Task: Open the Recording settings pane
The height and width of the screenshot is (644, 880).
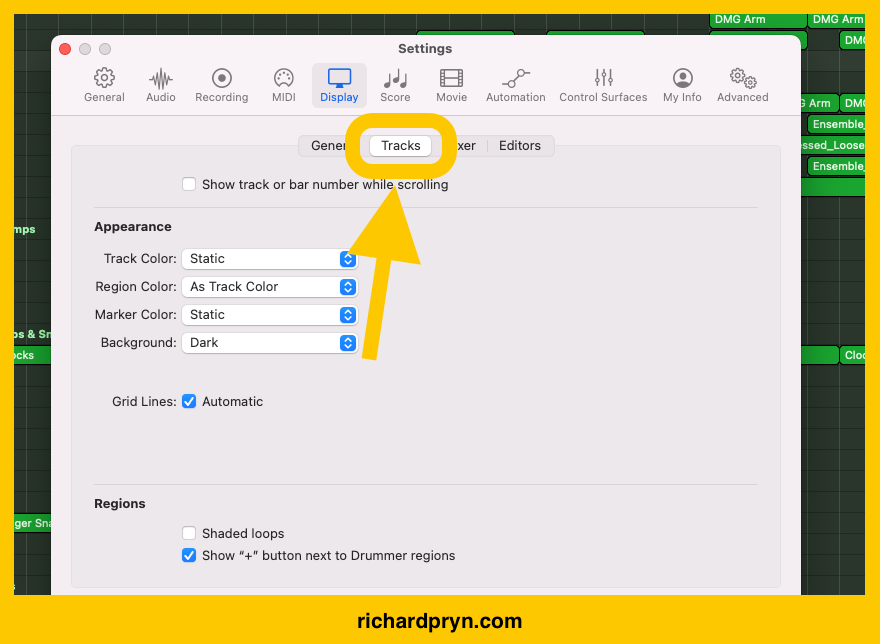Action: point(222,85)
